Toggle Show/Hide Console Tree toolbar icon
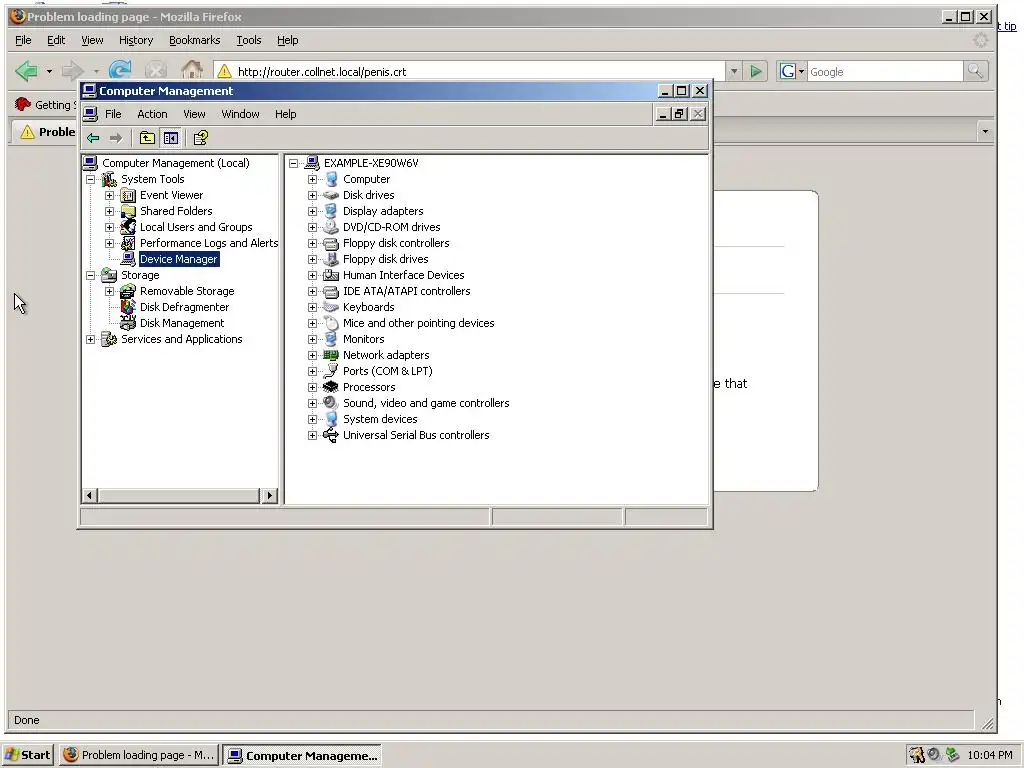 click(x=171, y=138)
